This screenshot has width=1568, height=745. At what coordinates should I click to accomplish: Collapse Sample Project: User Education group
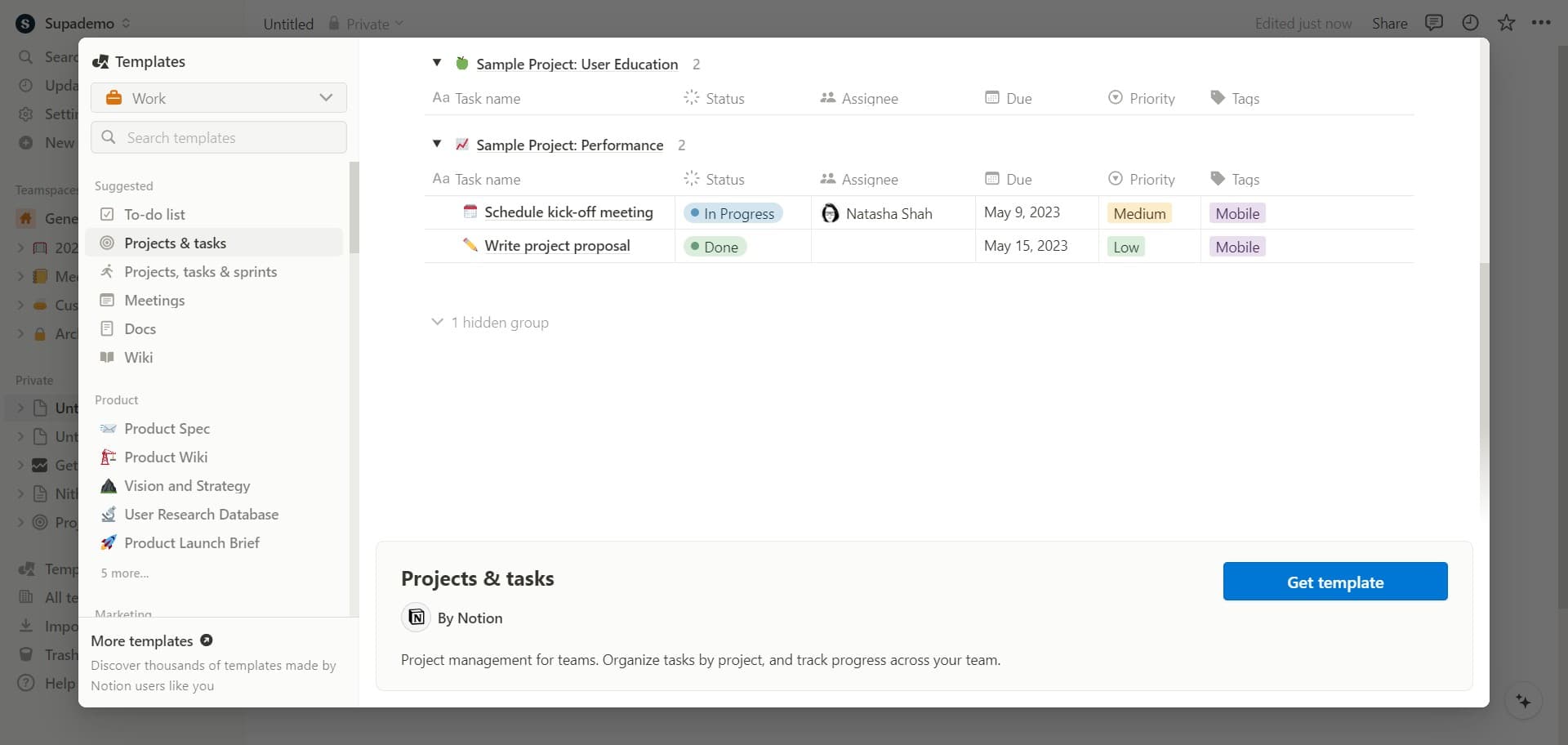point(437,63)
